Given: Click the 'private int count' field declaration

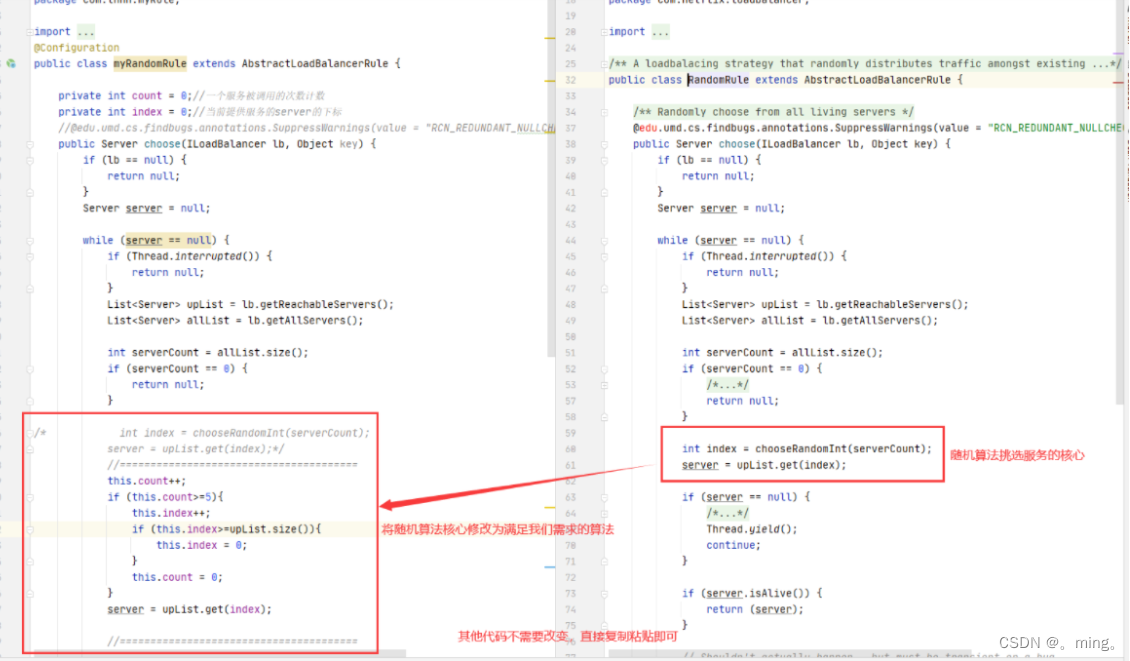Looking at the screenshot, I should (x=125, y=96).
